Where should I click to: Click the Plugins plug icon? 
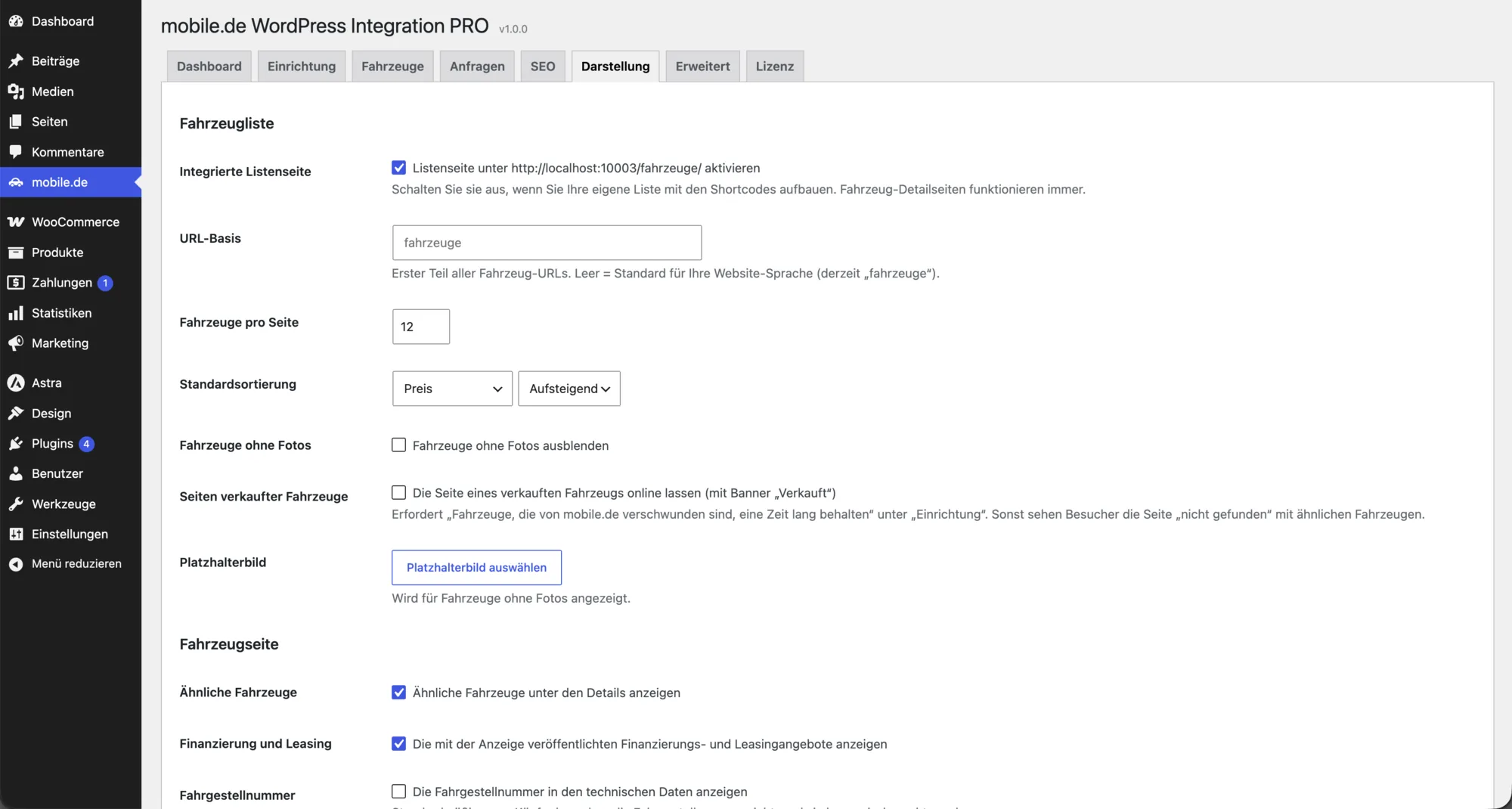(16, 444)
